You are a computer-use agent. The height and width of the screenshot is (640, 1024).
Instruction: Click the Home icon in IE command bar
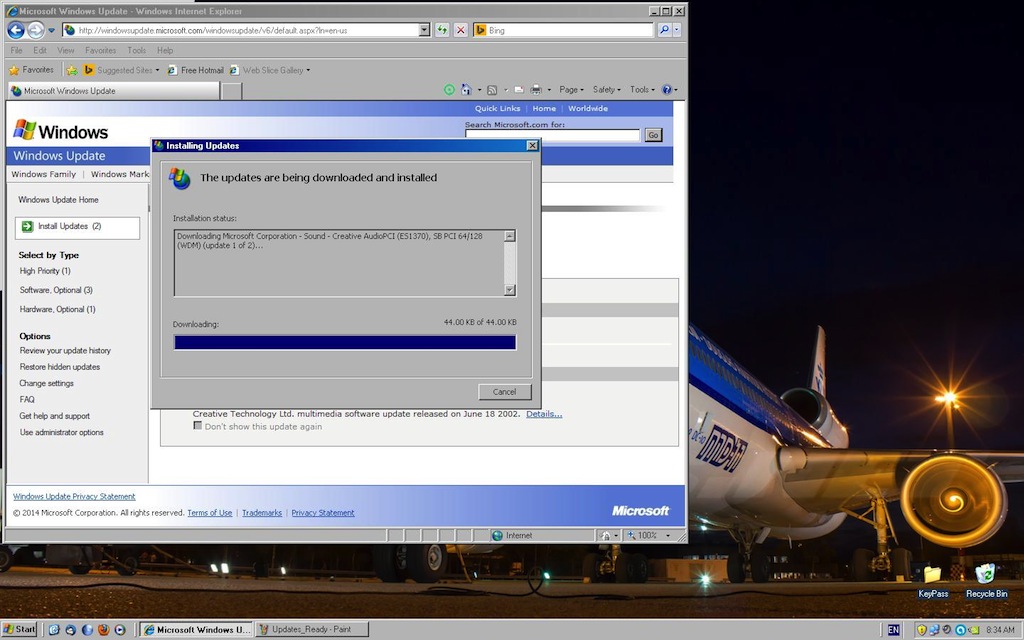(466, 89)
